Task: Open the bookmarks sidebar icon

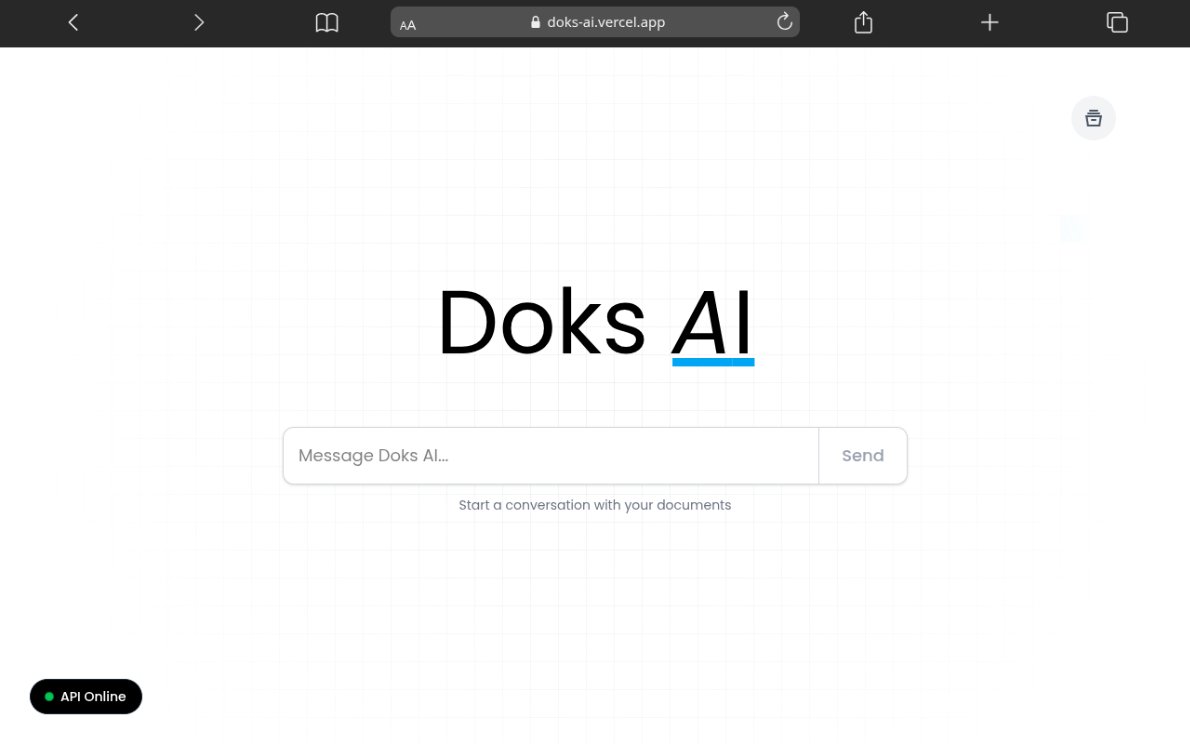Action: [327, 22]
